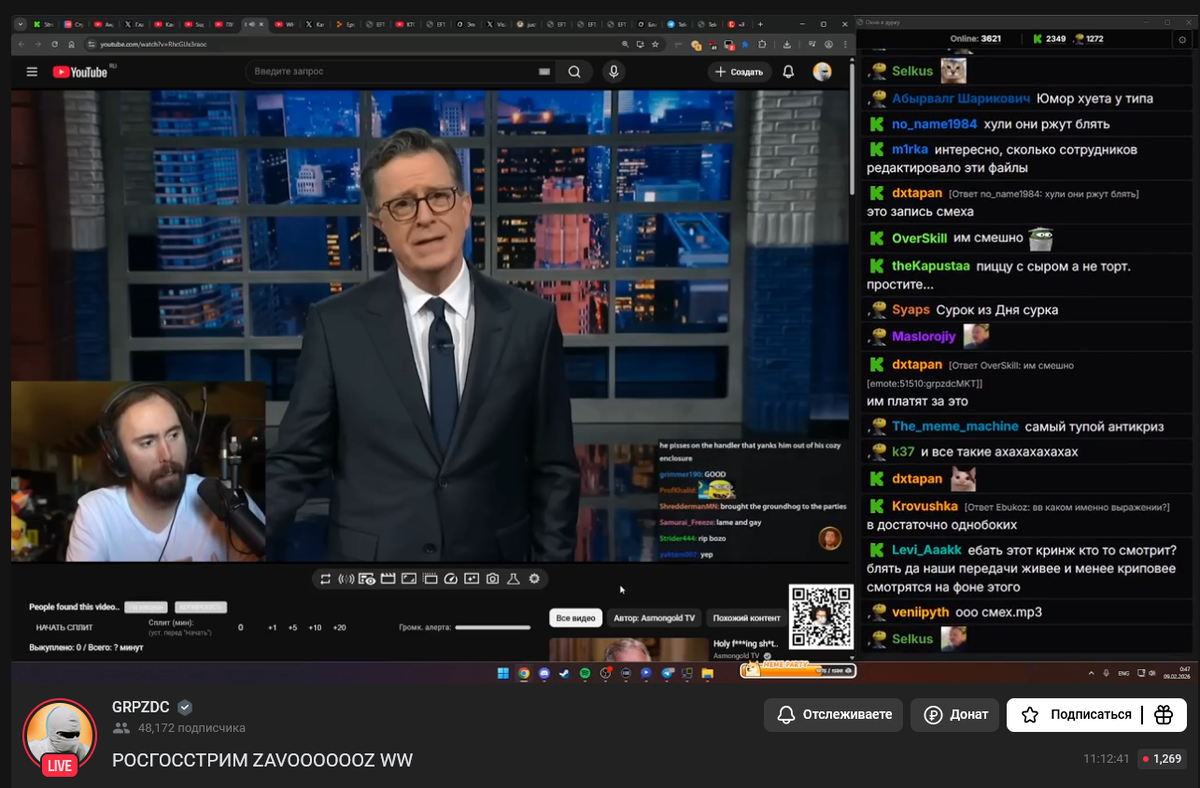Open the flask experiments icon

tap(513, 578)
